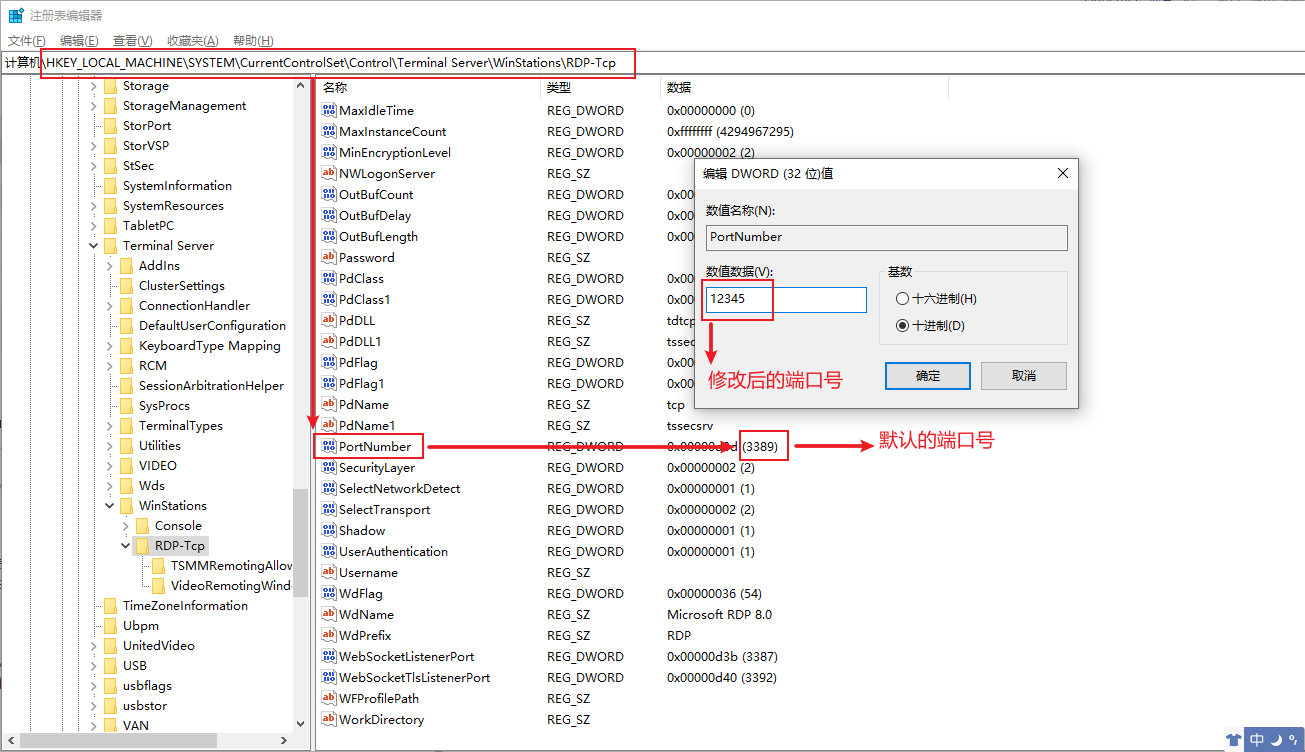Screen dimensions: 1305x752
Task: Click the registry path address bar
Action: (x=652, y=63)
